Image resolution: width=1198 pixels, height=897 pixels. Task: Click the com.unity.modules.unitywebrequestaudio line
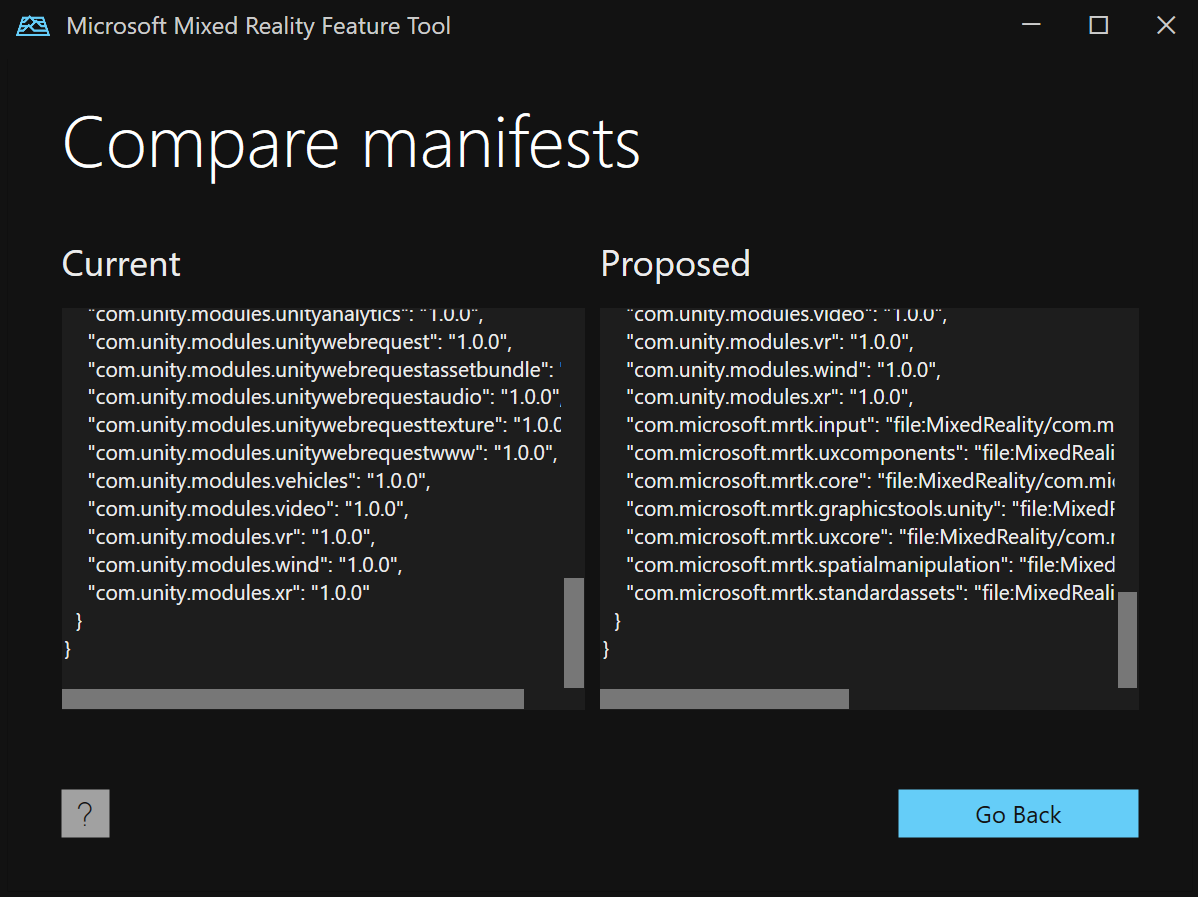pyautogui.click(x=324, y=397)
